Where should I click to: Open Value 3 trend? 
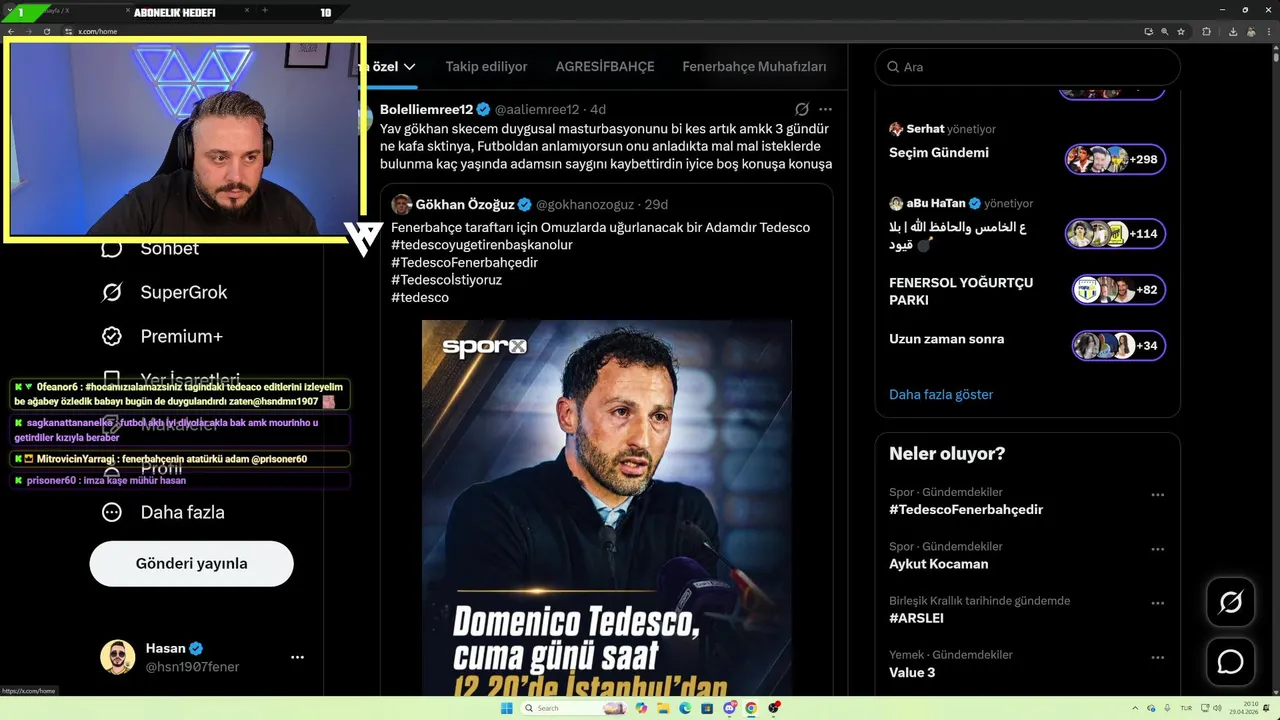[x=912, y=672]
